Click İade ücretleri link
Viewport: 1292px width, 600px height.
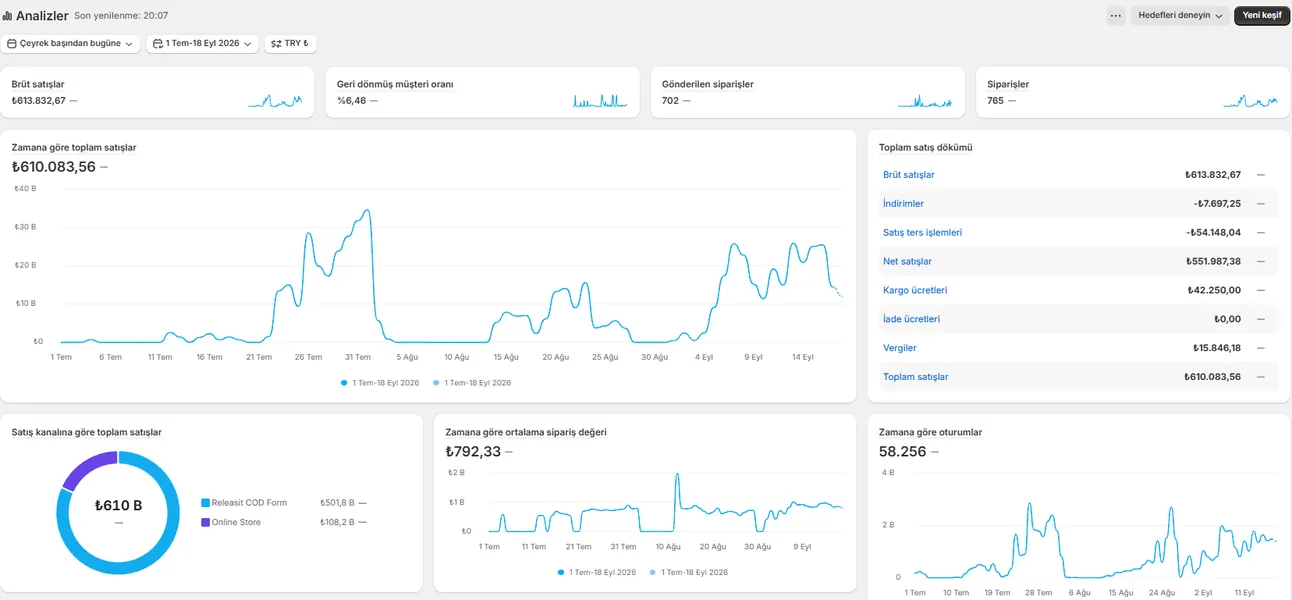[911, 319]
